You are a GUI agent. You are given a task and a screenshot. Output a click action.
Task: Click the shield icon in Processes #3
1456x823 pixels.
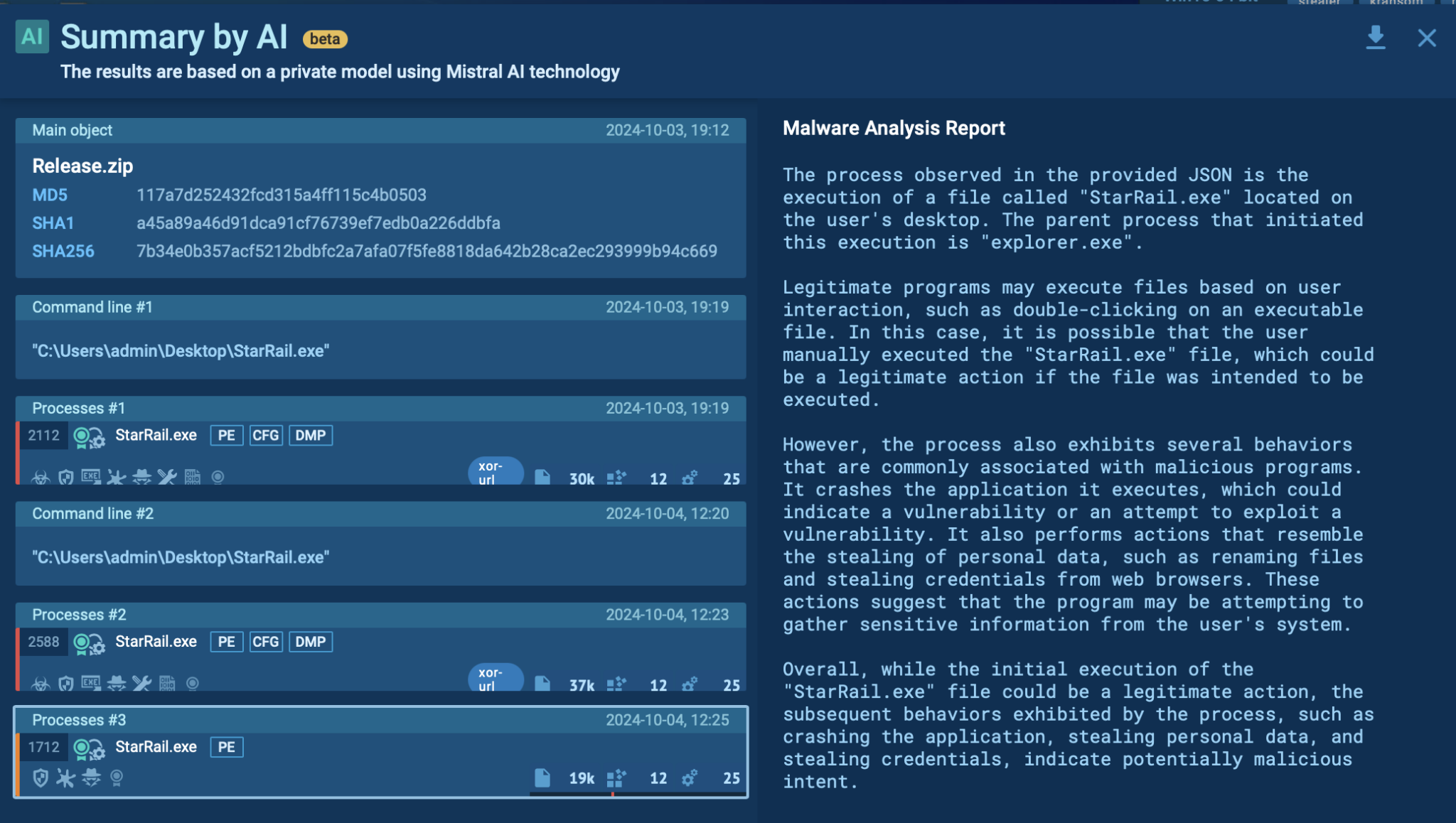tap(41, 778)
